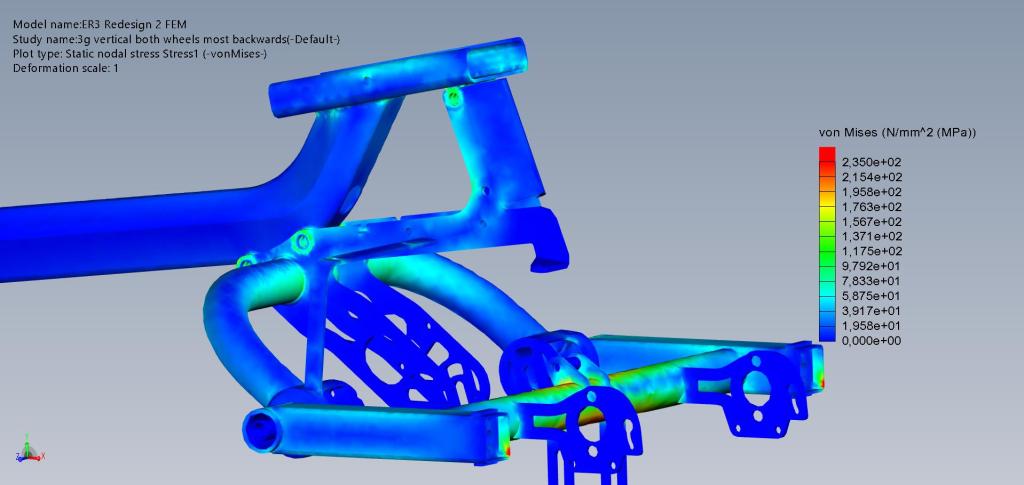
Task: Click the Model name text line
Action: tap(99, 24)
